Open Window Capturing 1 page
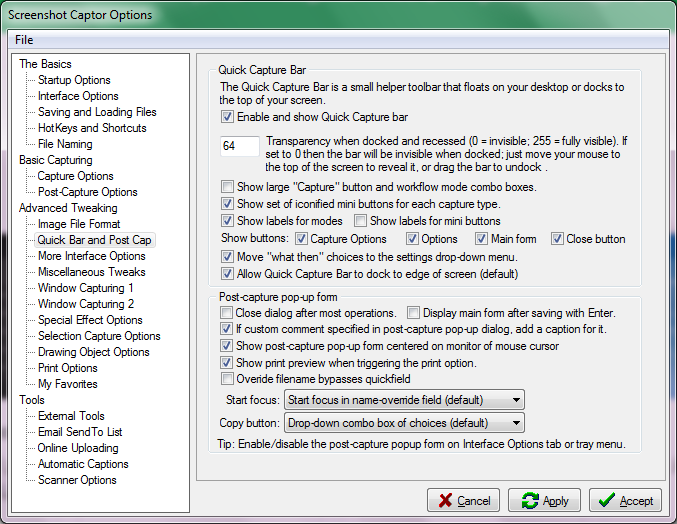This screenshot has height=524, width=677. tap(85, 287)
